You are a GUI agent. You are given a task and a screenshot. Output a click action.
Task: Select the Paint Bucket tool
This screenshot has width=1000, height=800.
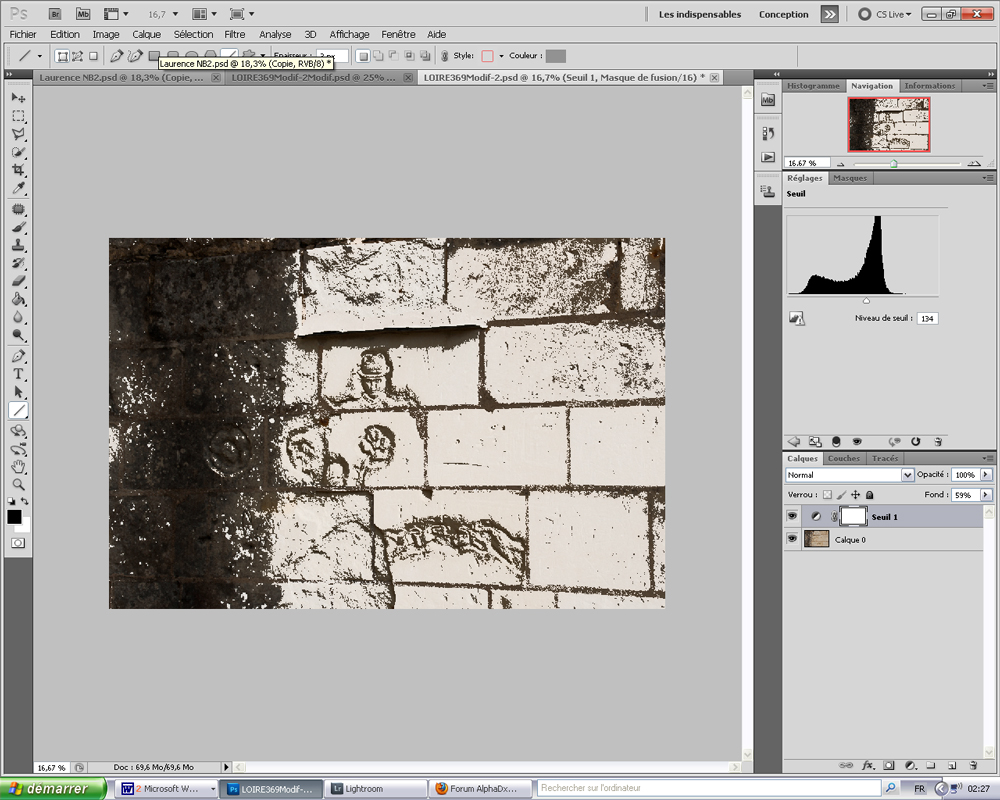pos(18,299)
